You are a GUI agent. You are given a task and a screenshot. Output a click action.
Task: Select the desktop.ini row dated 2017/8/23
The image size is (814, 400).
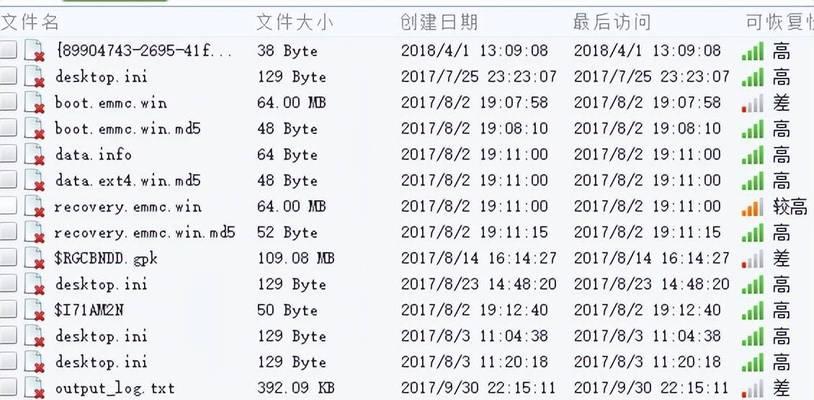coord(407,284)
